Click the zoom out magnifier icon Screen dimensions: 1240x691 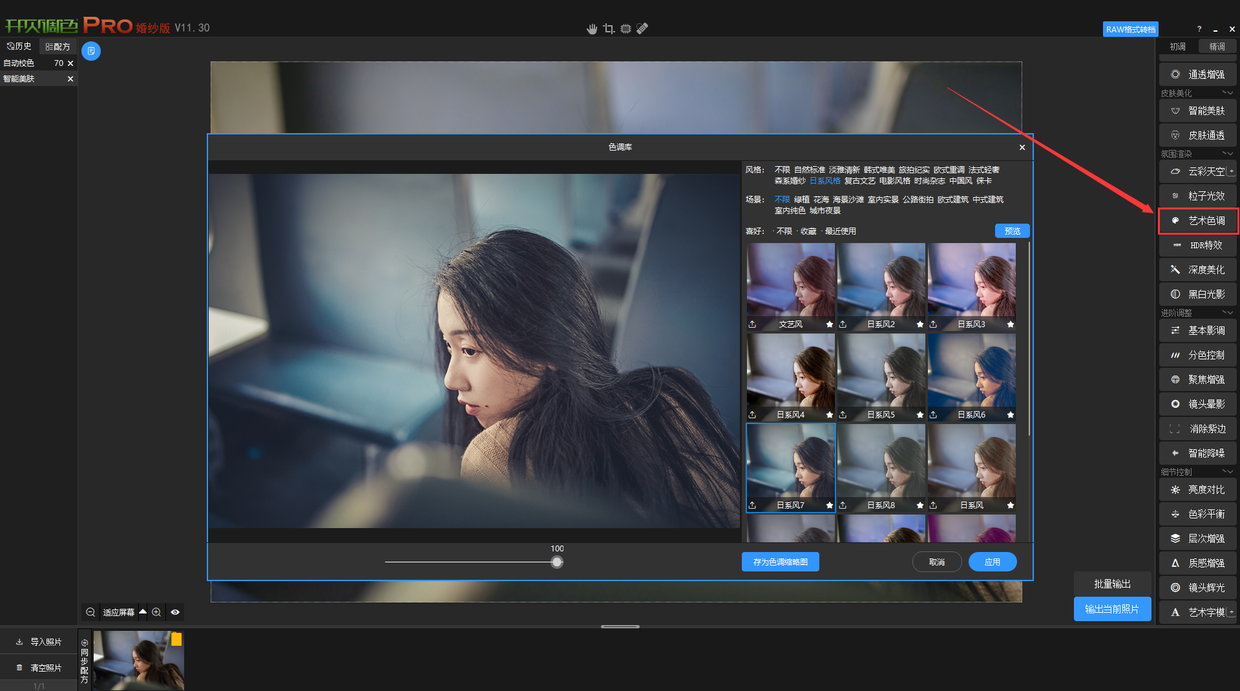[x=91, y=612]
